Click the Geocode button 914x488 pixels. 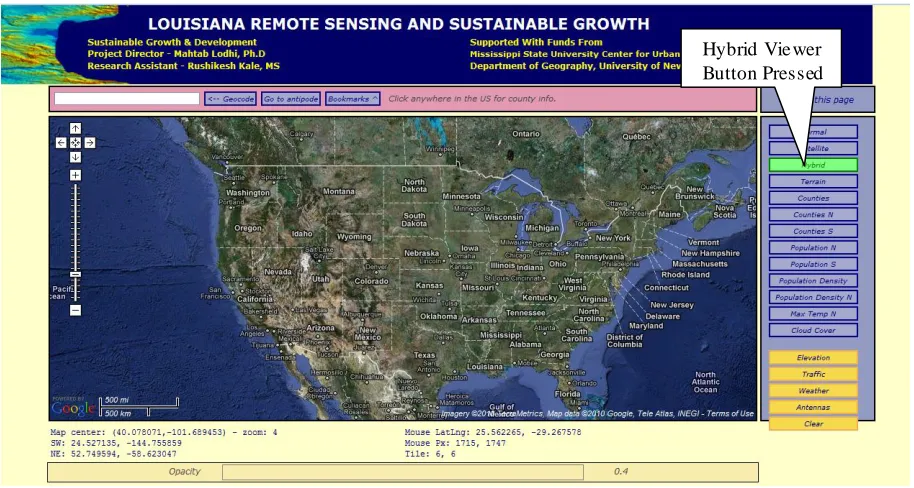[x=230, y=99]
